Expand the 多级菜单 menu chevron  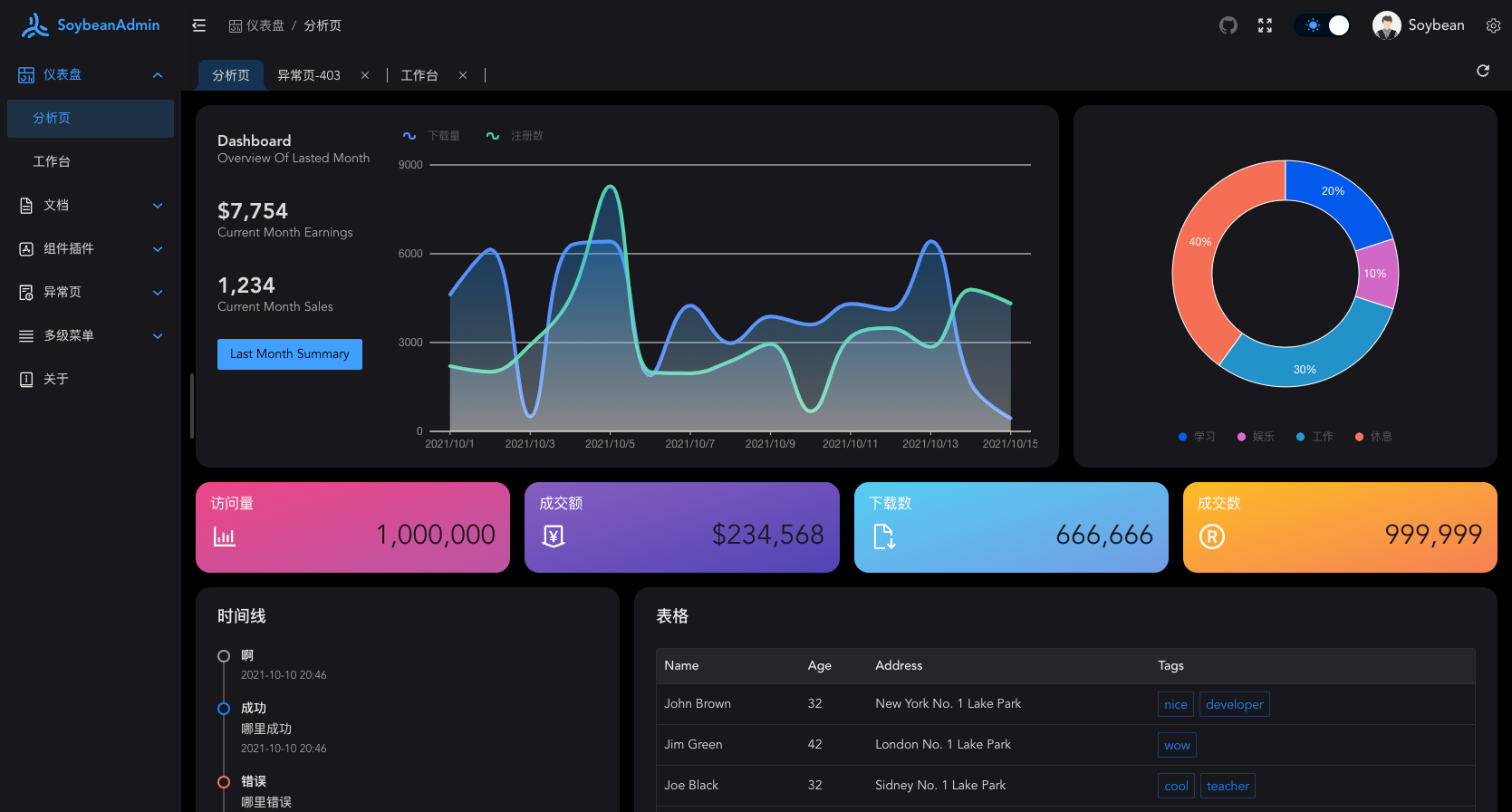coord(158,336)
